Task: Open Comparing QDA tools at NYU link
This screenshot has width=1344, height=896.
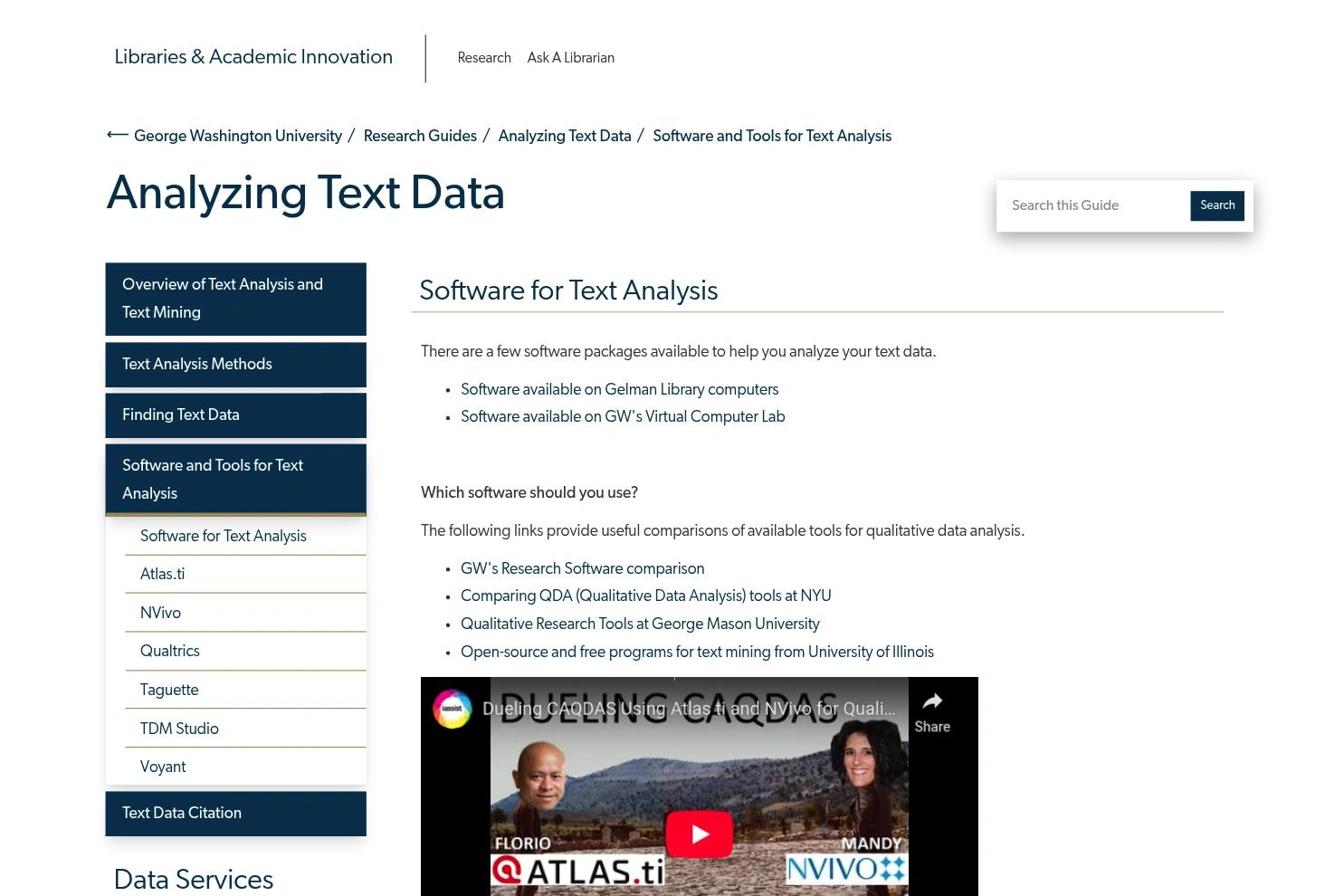Action: (645, 596)
